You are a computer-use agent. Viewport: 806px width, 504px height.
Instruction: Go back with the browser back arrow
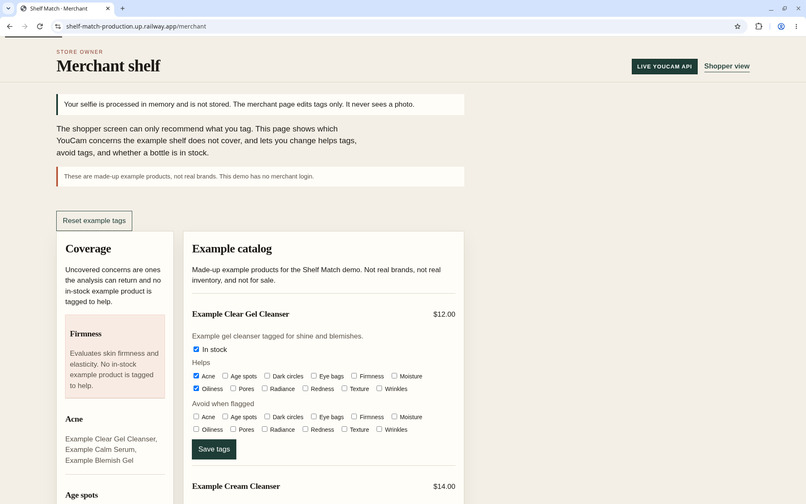pyautogui.click(x=9, y=26)
